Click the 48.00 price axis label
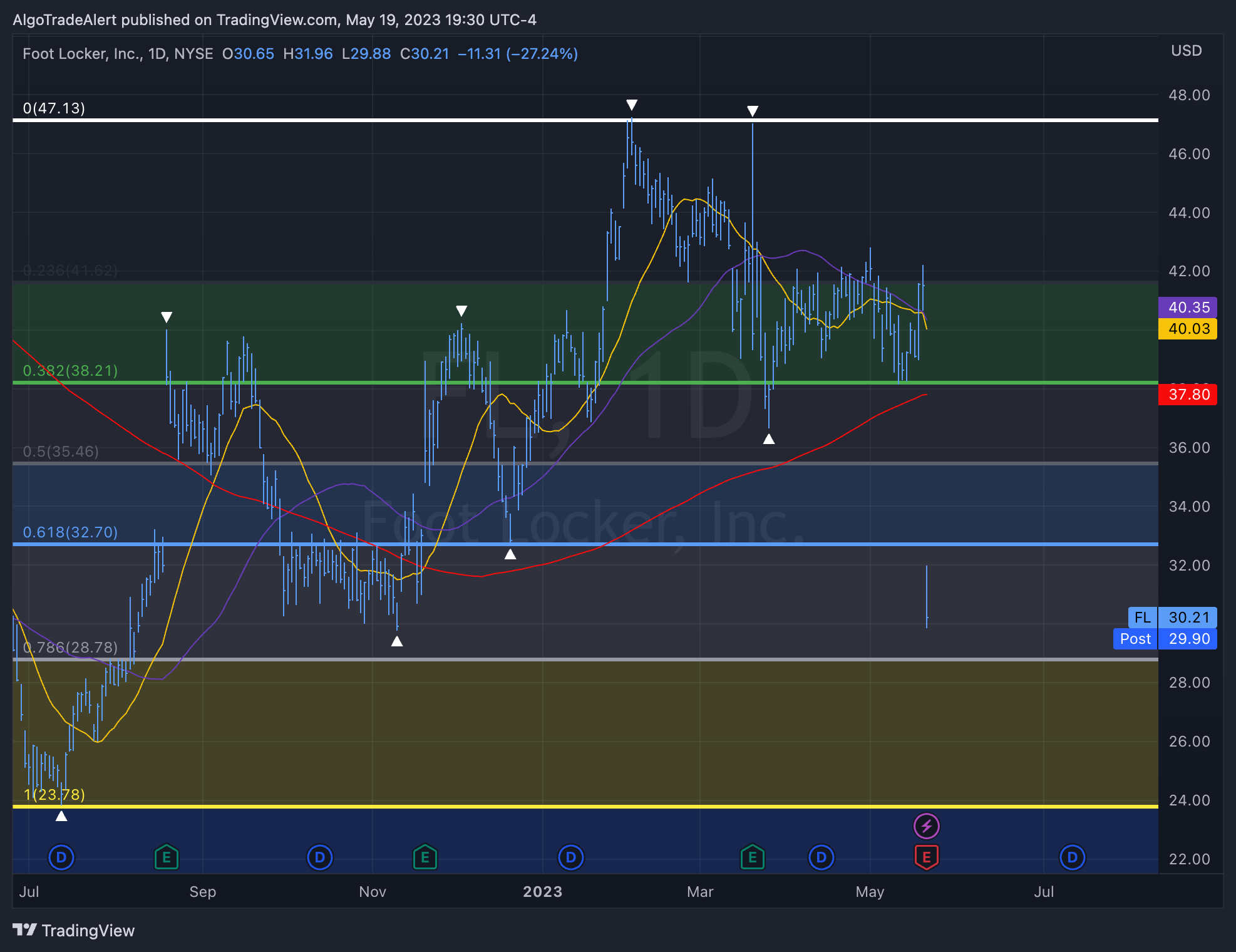The width and height of the screenshot is (1236, 952). pos(1189,95)
